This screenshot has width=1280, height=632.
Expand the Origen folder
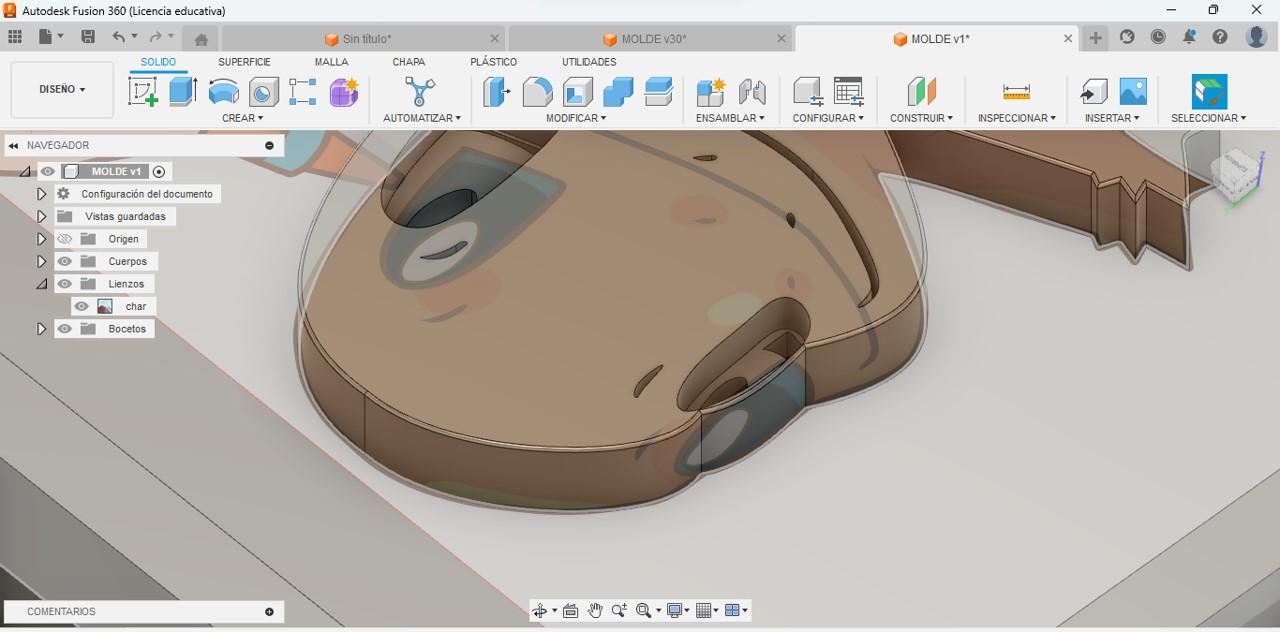[x=41, y=239]
